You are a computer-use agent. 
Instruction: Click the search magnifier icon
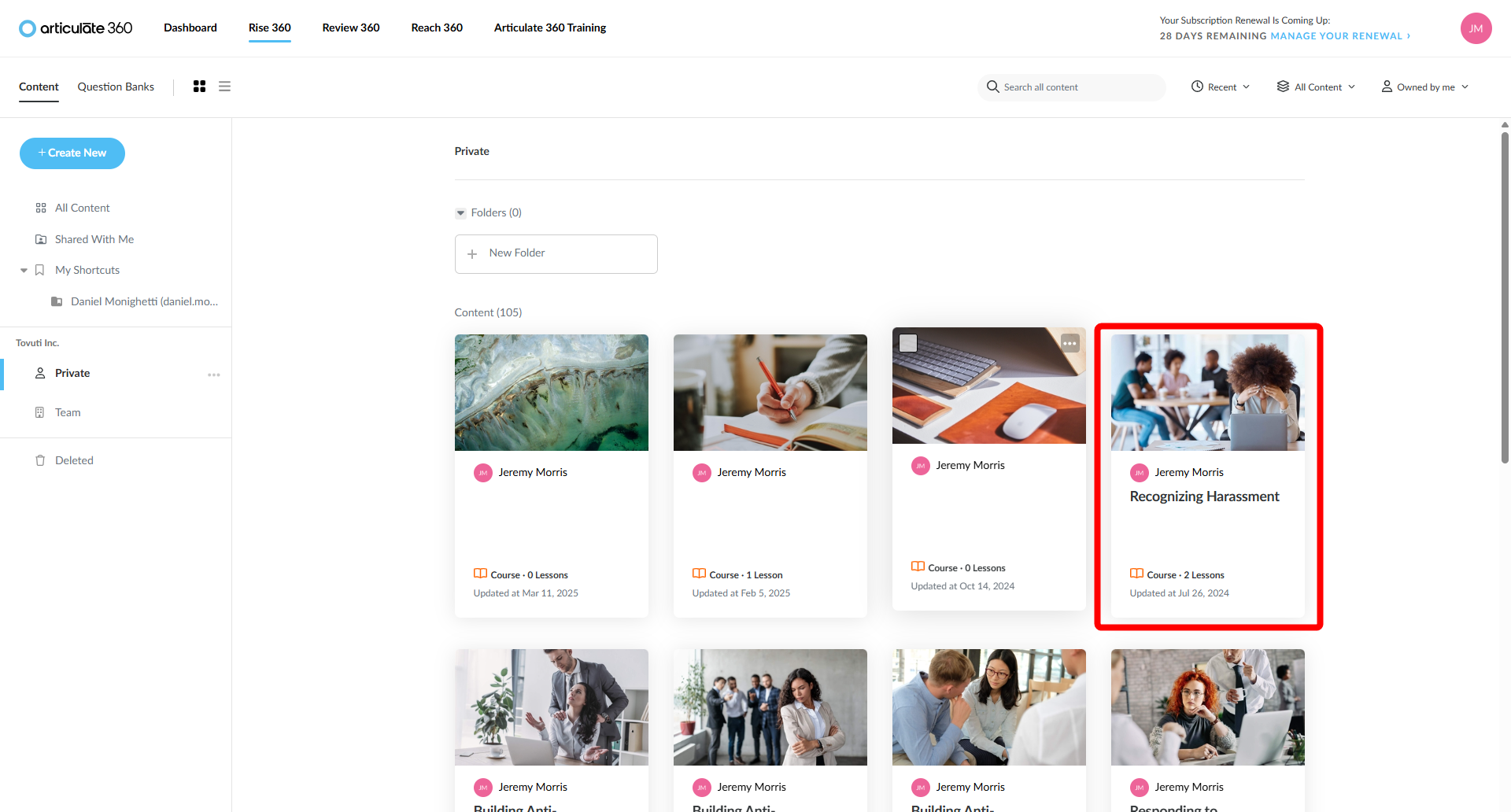coord(993,87)
